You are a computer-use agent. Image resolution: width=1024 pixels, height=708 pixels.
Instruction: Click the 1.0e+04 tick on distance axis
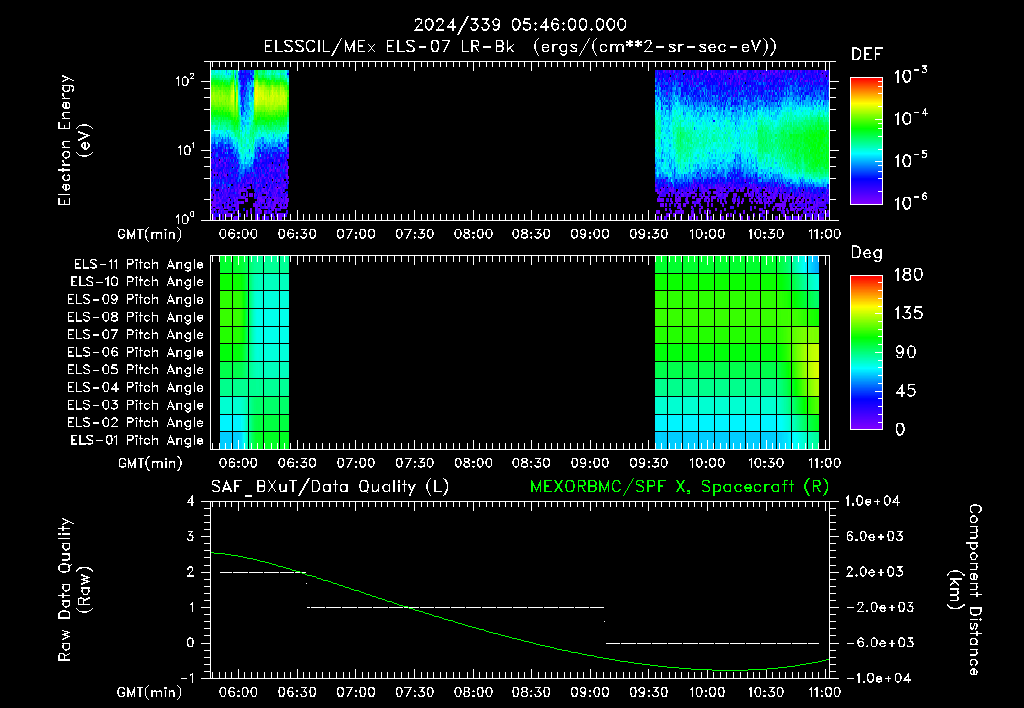coord(872,501)
